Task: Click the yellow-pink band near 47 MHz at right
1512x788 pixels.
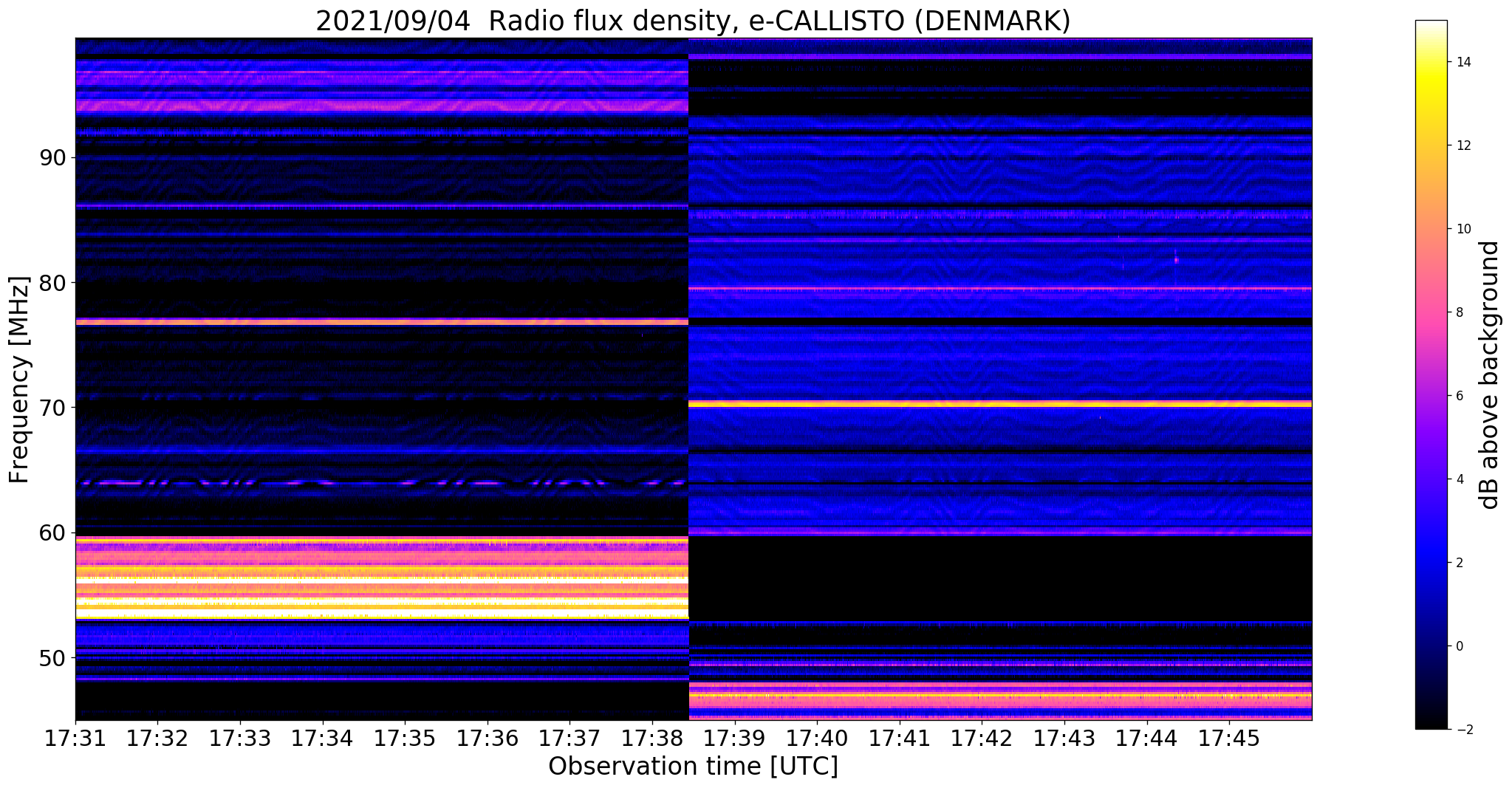Action: tap(1000, 696)
